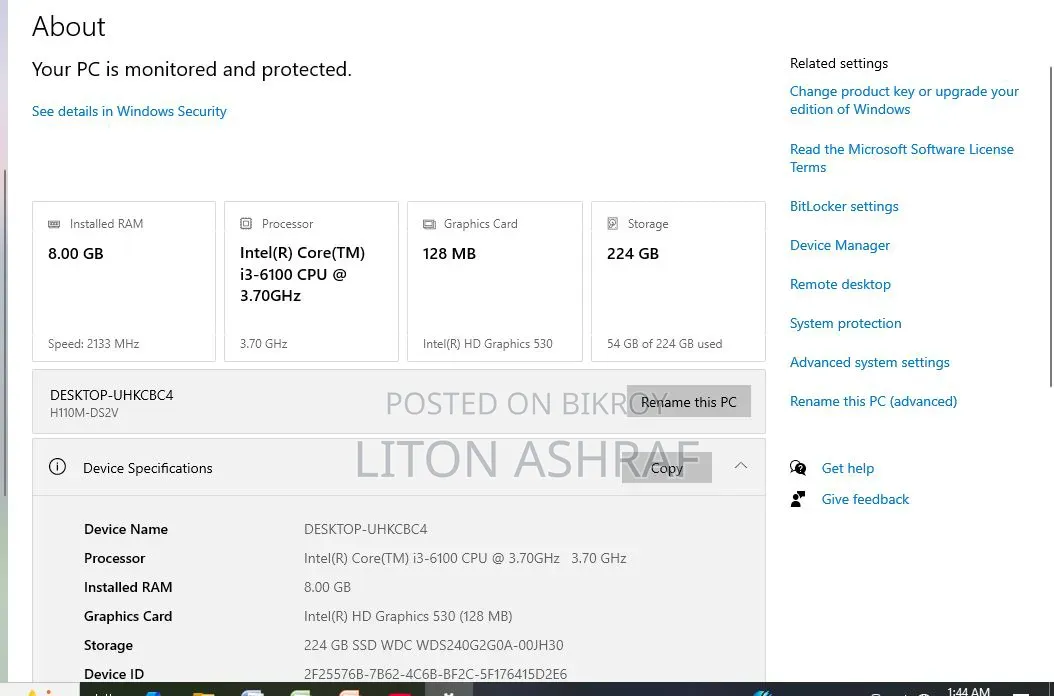
Task: Click the Give feedback link text
Action: (x=865, y=499)
